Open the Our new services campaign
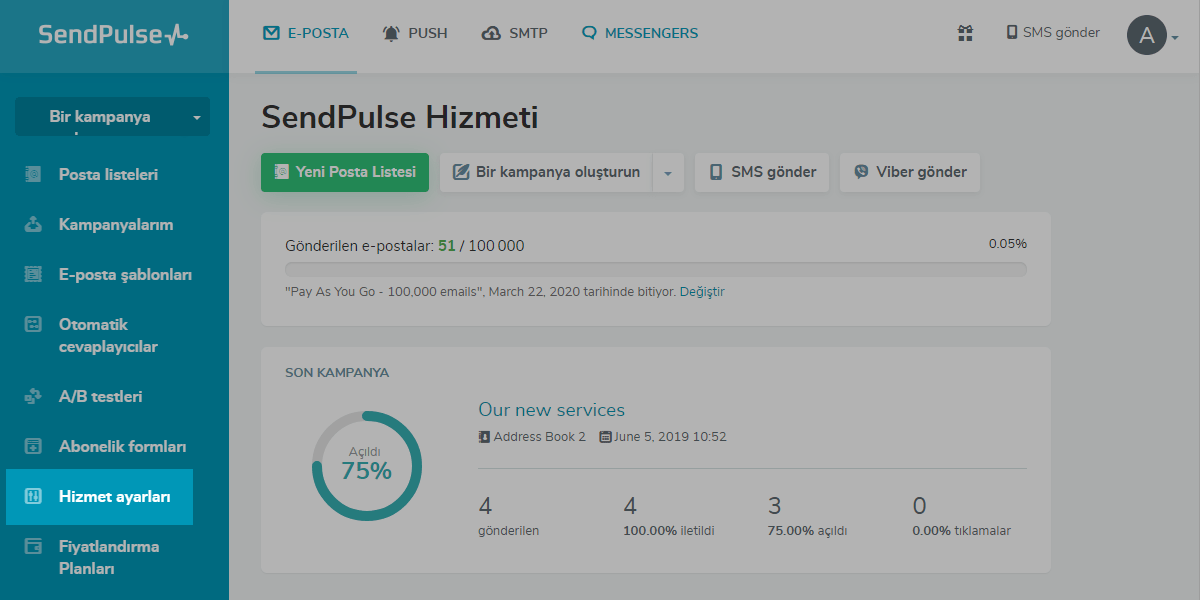The height and width of the screenshot is (600, 1200). coord(551,410)
